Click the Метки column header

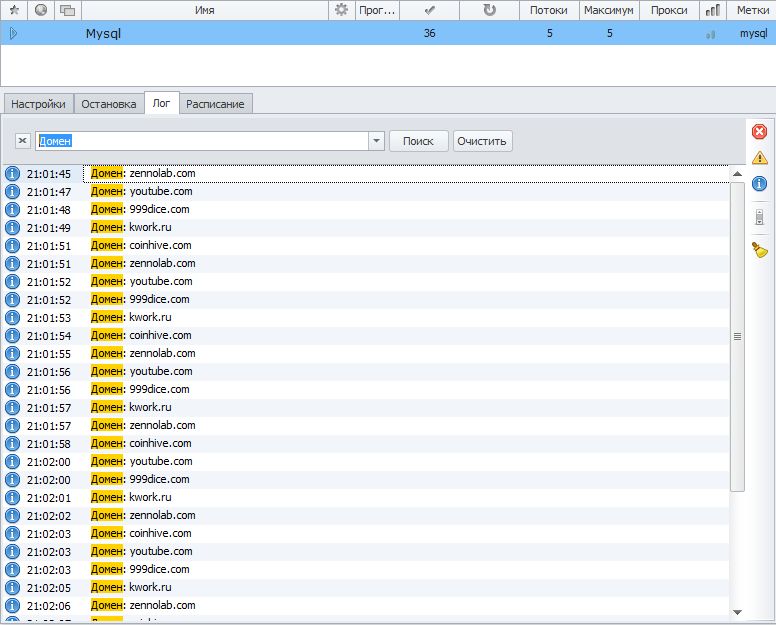(x=752, y=10)
